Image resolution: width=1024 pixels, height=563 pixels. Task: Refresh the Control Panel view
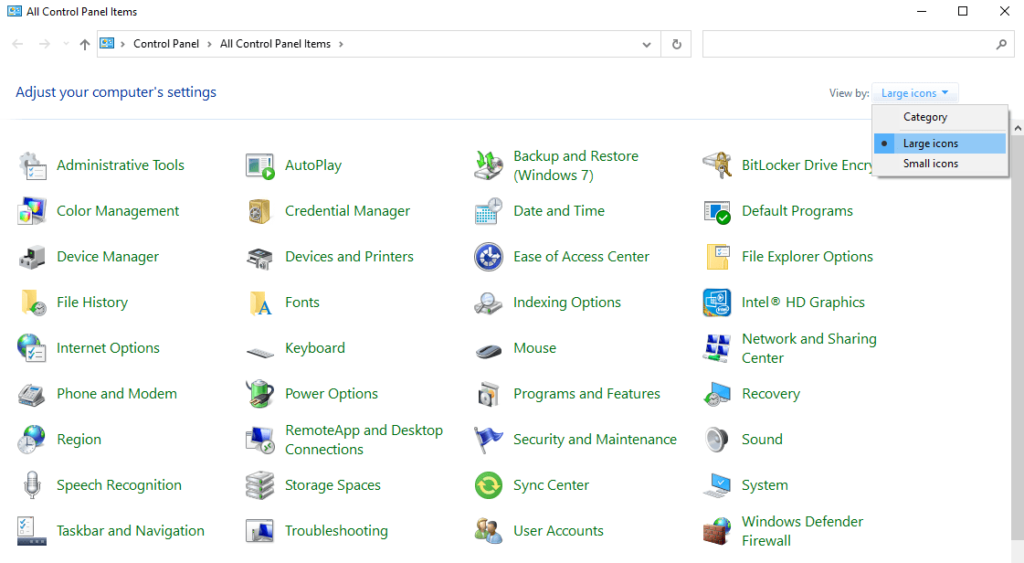(677, 44)
